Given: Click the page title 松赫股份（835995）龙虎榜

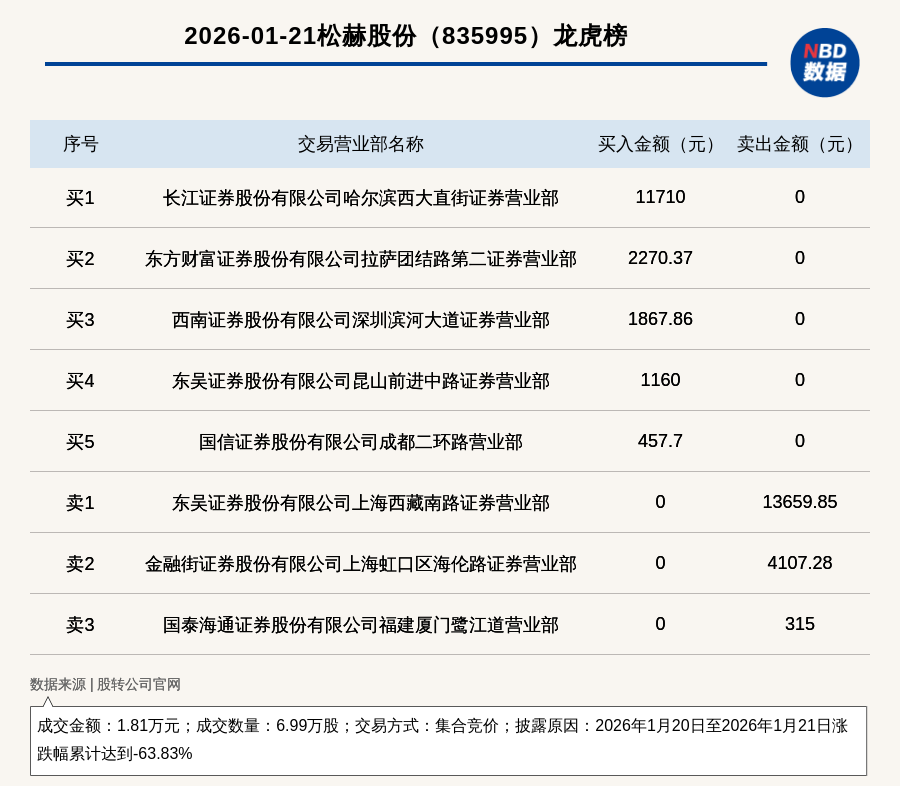Looking at the screenshot, I should pyautogui.click(x=405, y=36).
